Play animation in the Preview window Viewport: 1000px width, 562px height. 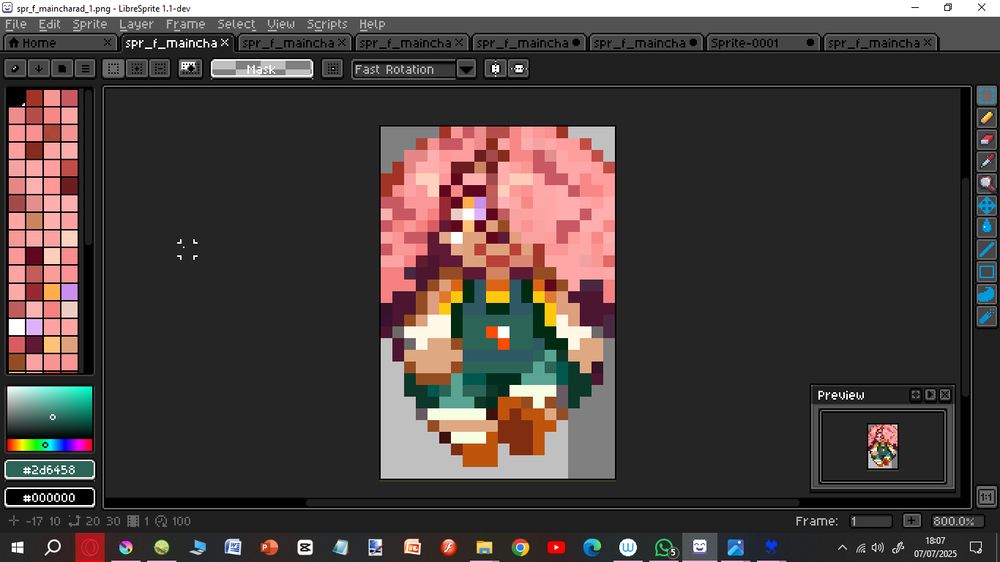(x=930, y=395)
